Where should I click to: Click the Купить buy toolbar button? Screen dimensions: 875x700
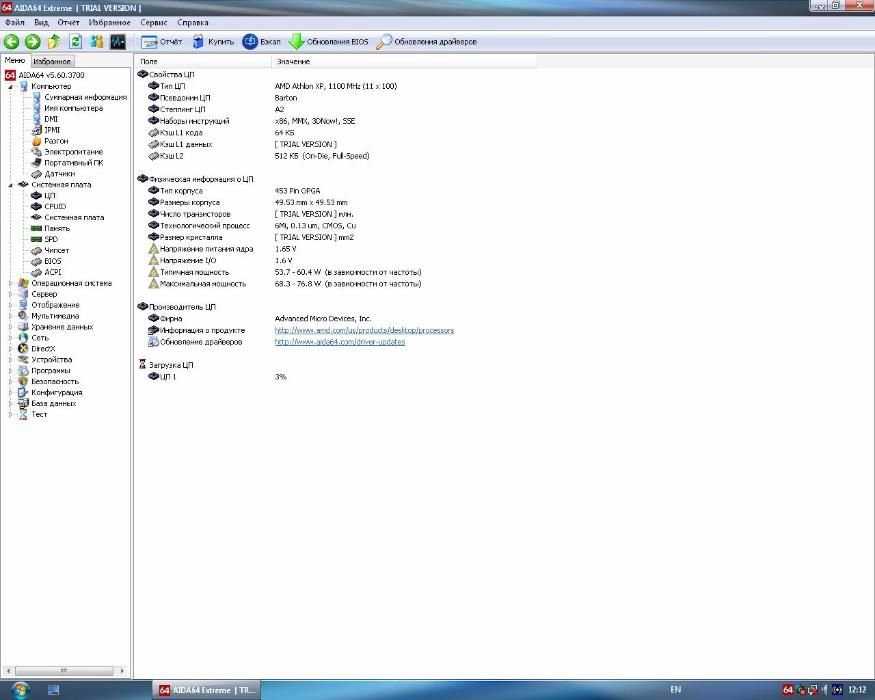[x=213, y=42]
